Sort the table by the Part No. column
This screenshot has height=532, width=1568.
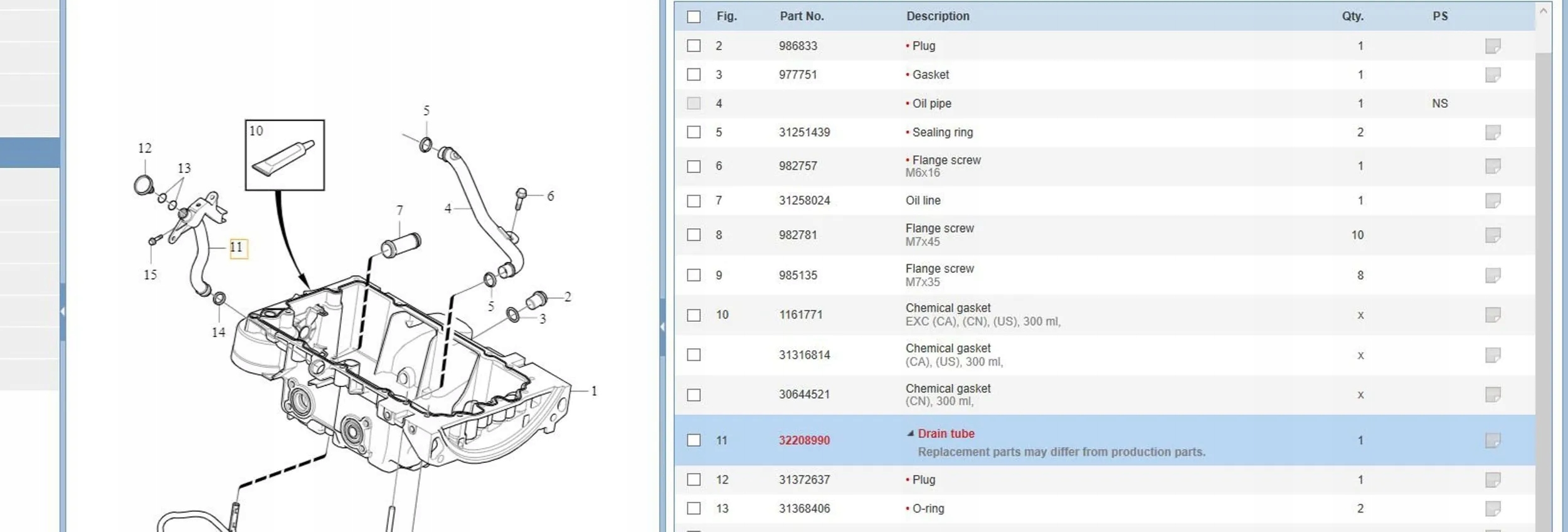802,16
